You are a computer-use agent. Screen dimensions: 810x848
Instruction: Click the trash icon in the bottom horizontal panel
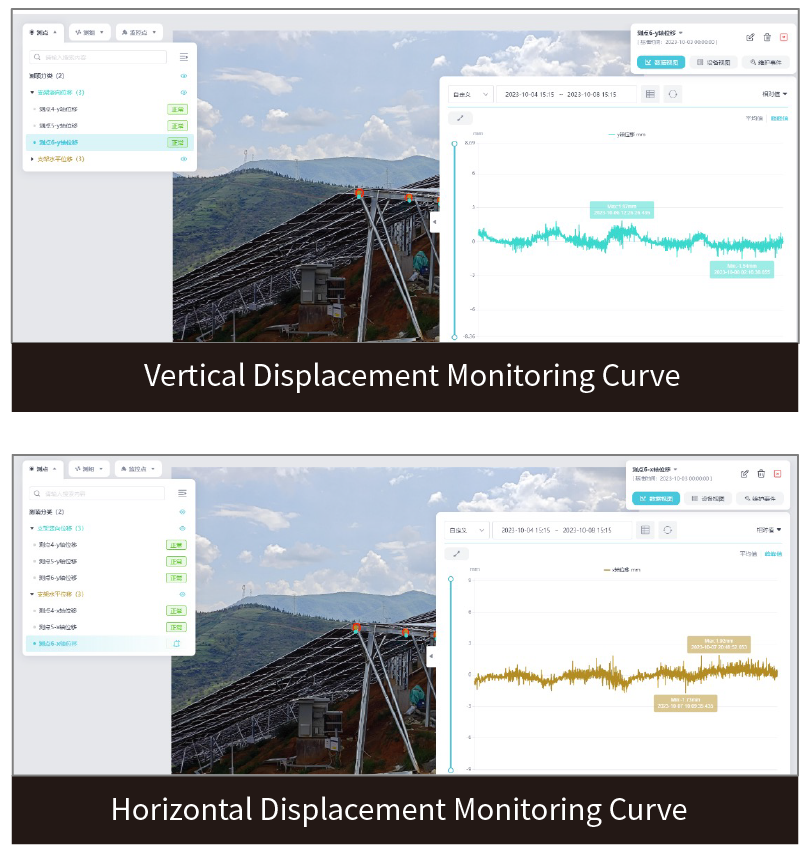click(761, 473)
